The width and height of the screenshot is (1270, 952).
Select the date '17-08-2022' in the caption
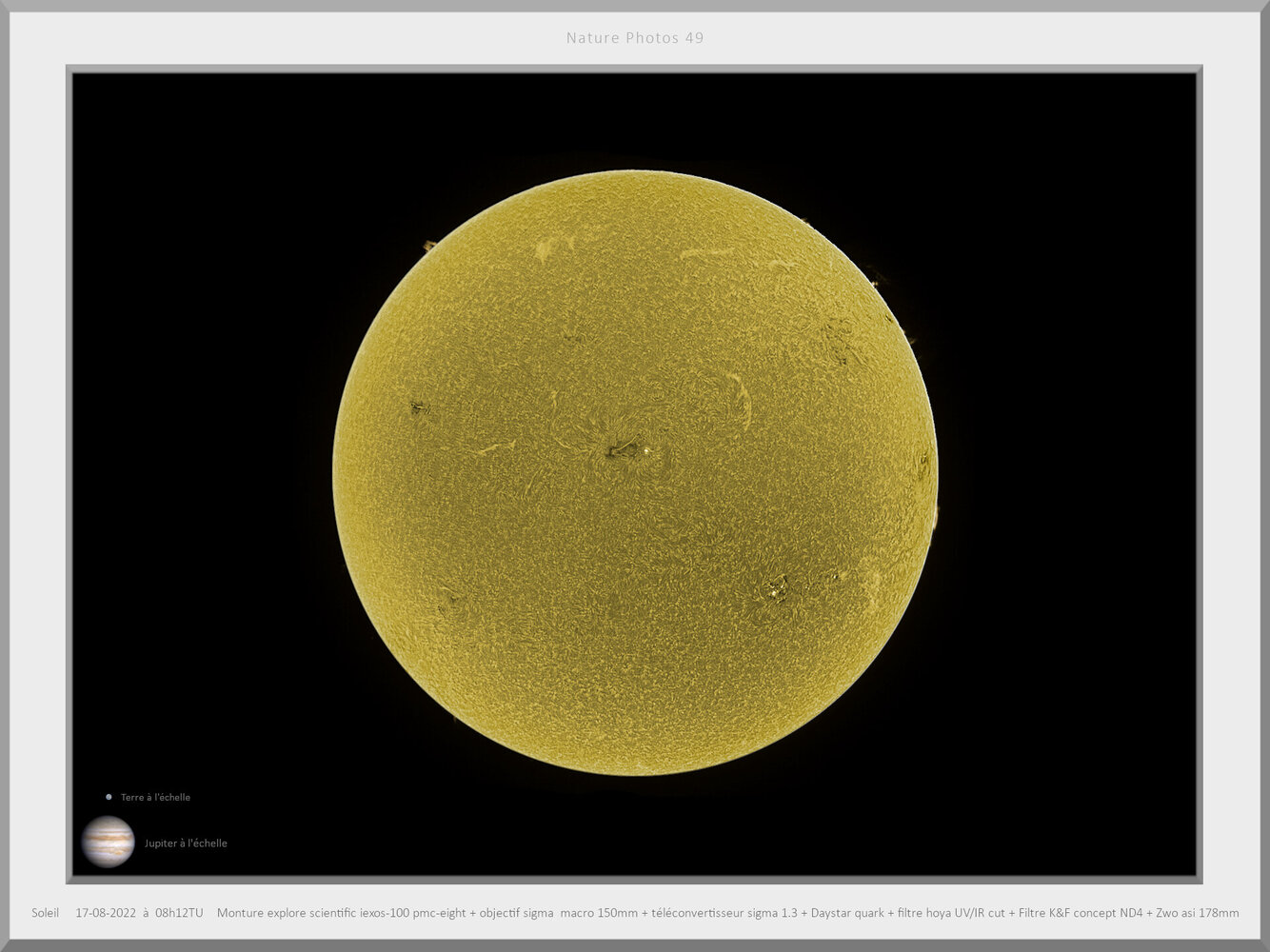coord(106,913)
